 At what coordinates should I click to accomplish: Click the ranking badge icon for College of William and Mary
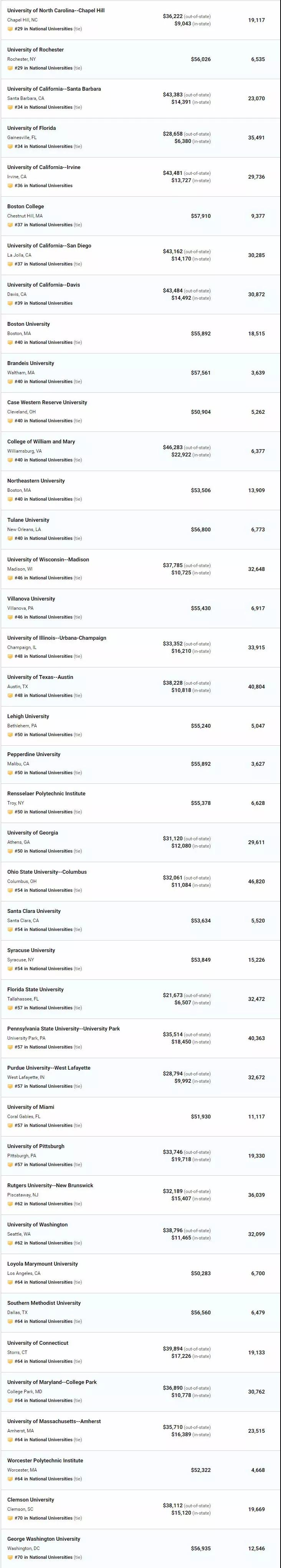[10, 460]
